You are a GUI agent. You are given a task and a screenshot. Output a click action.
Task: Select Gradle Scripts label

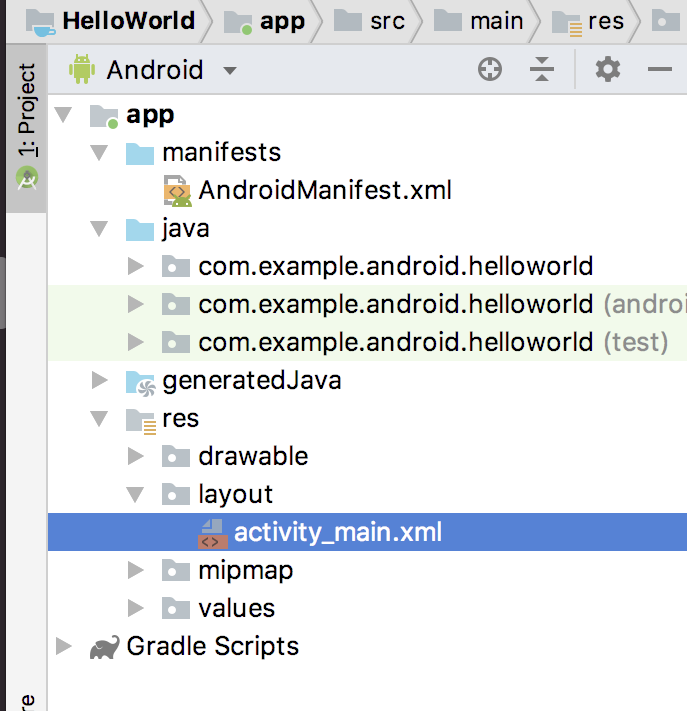tap(213, 646)
